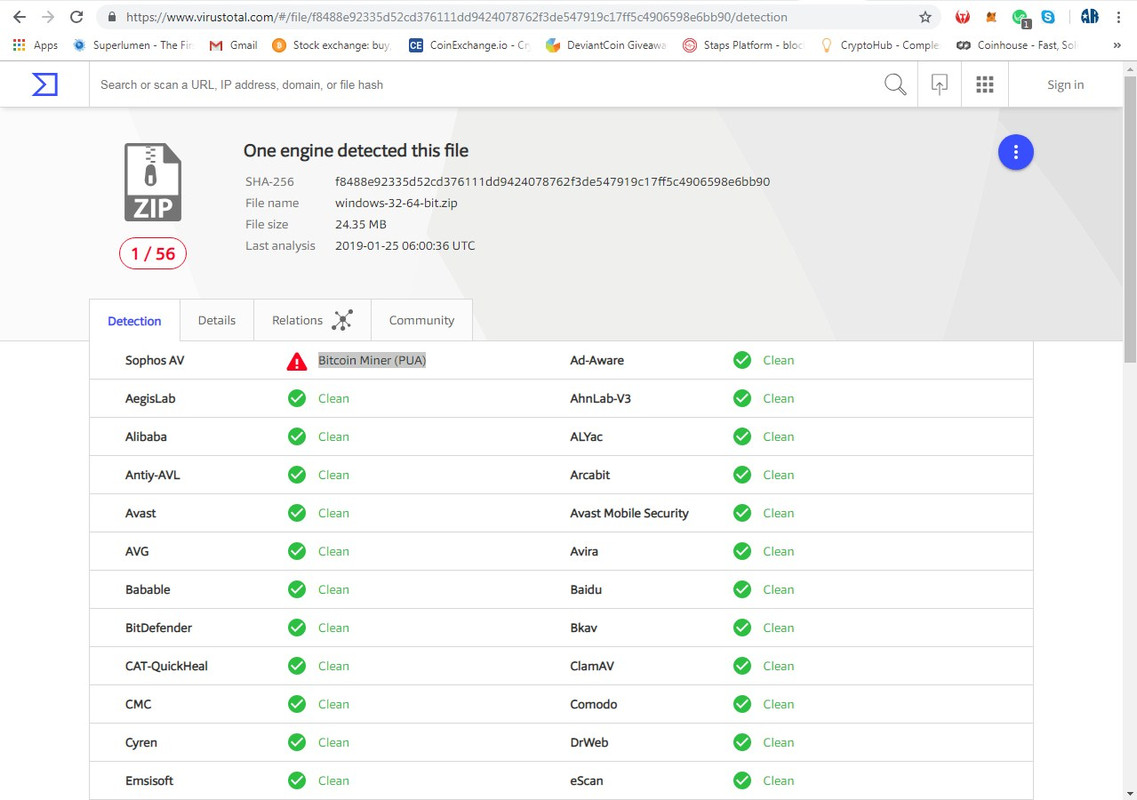Open the Skype extension icon
This screenshot has width=1137, height=800.
[1048, 17]
